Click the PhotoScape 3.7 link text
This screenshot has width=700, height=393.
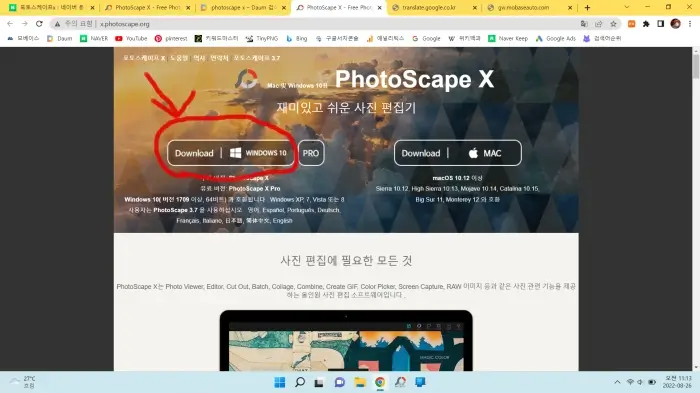175,210
